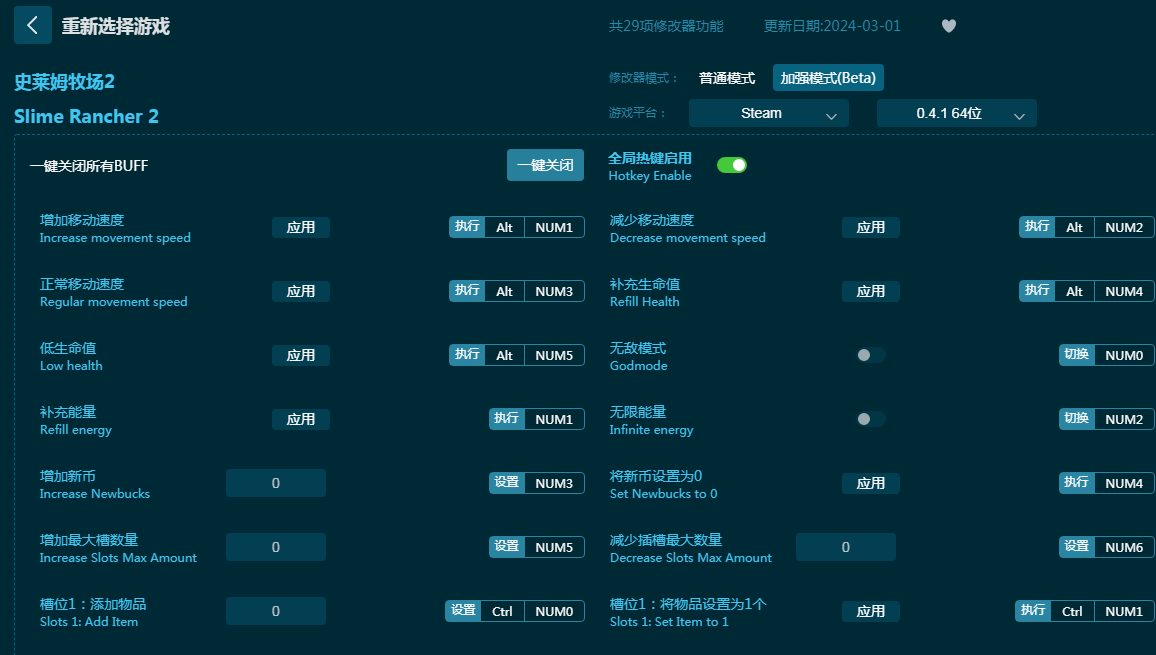Click Decrease Slots Max Amount value field
This screenshot has width=1156, height=655.
coord(846,547)
